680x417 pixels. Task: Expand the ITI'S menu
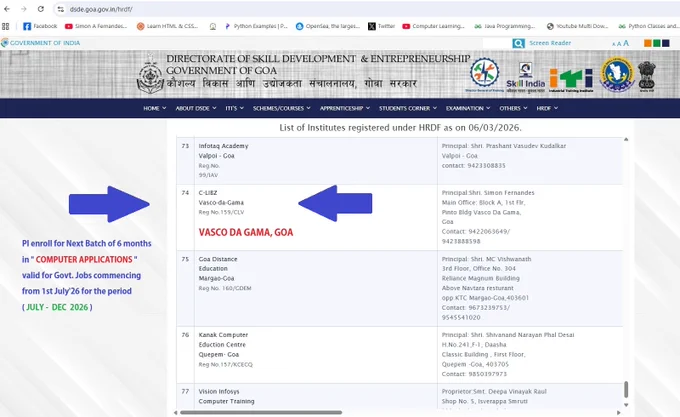(235, 108)
